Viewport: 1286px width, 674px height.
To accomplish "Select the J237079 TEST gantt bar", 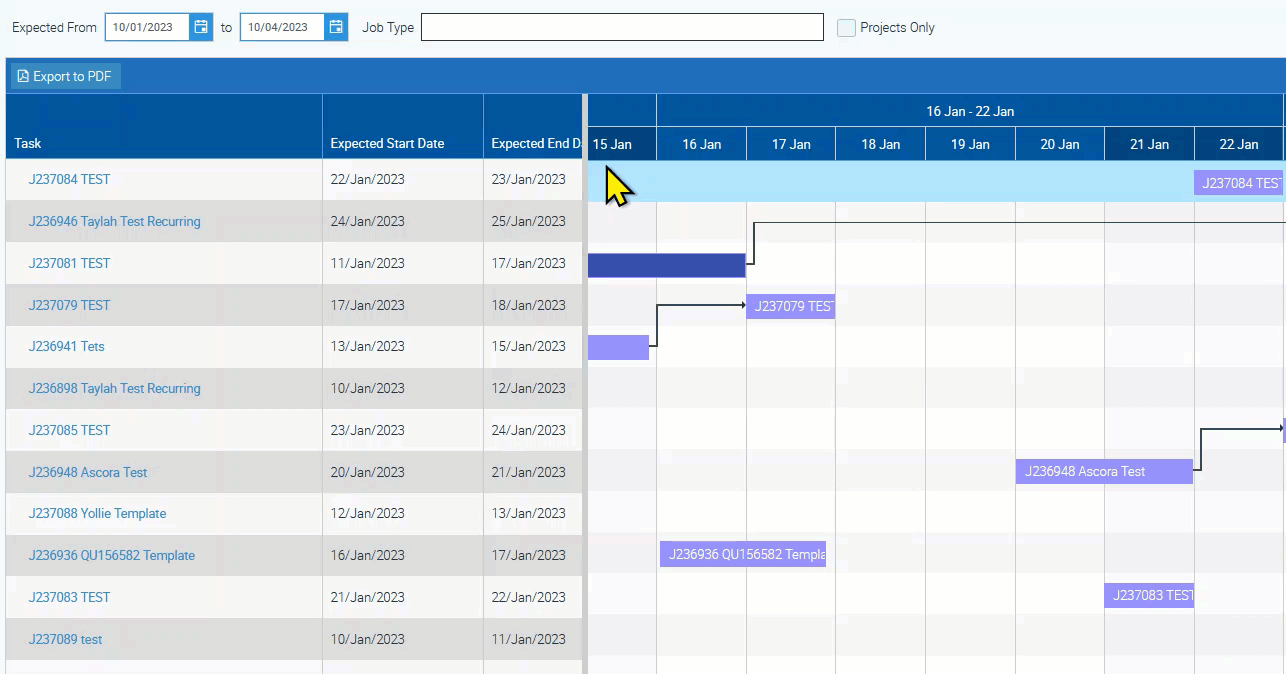I will (790, 306).
